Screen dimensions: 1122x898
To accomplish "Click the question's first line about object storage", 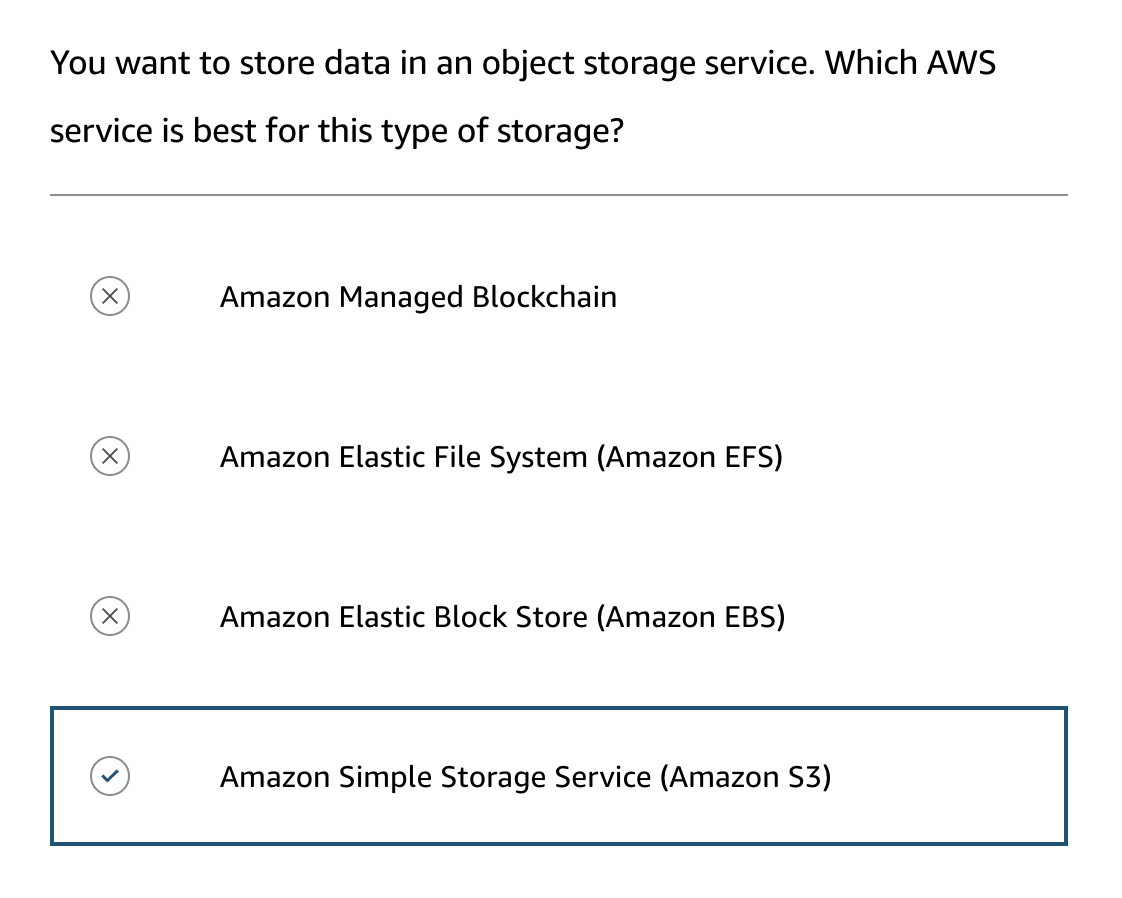I will pyautogui.click(x=522, y=63).
